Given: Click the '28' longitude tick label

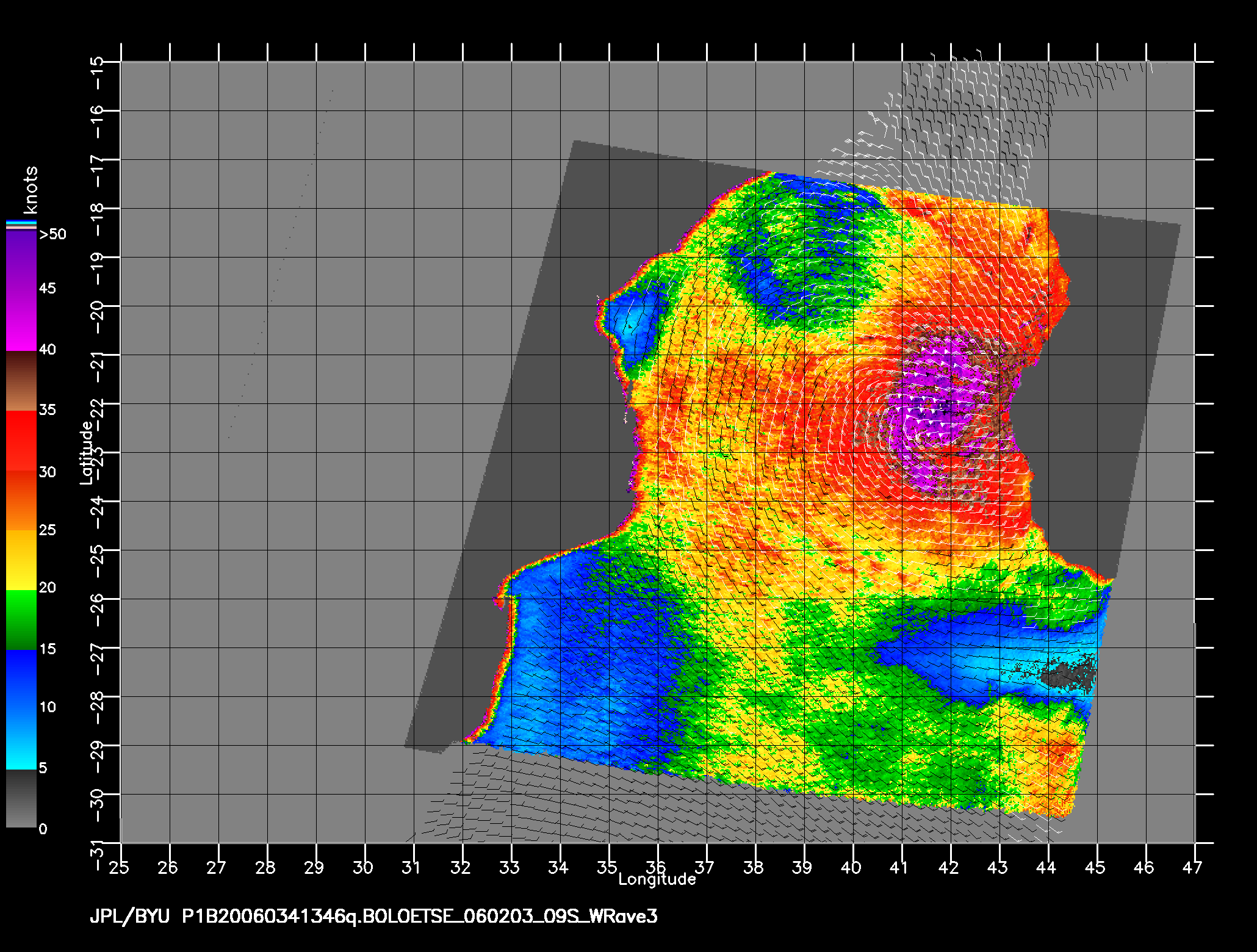Looking at the screenshot, I should [265, 867].
